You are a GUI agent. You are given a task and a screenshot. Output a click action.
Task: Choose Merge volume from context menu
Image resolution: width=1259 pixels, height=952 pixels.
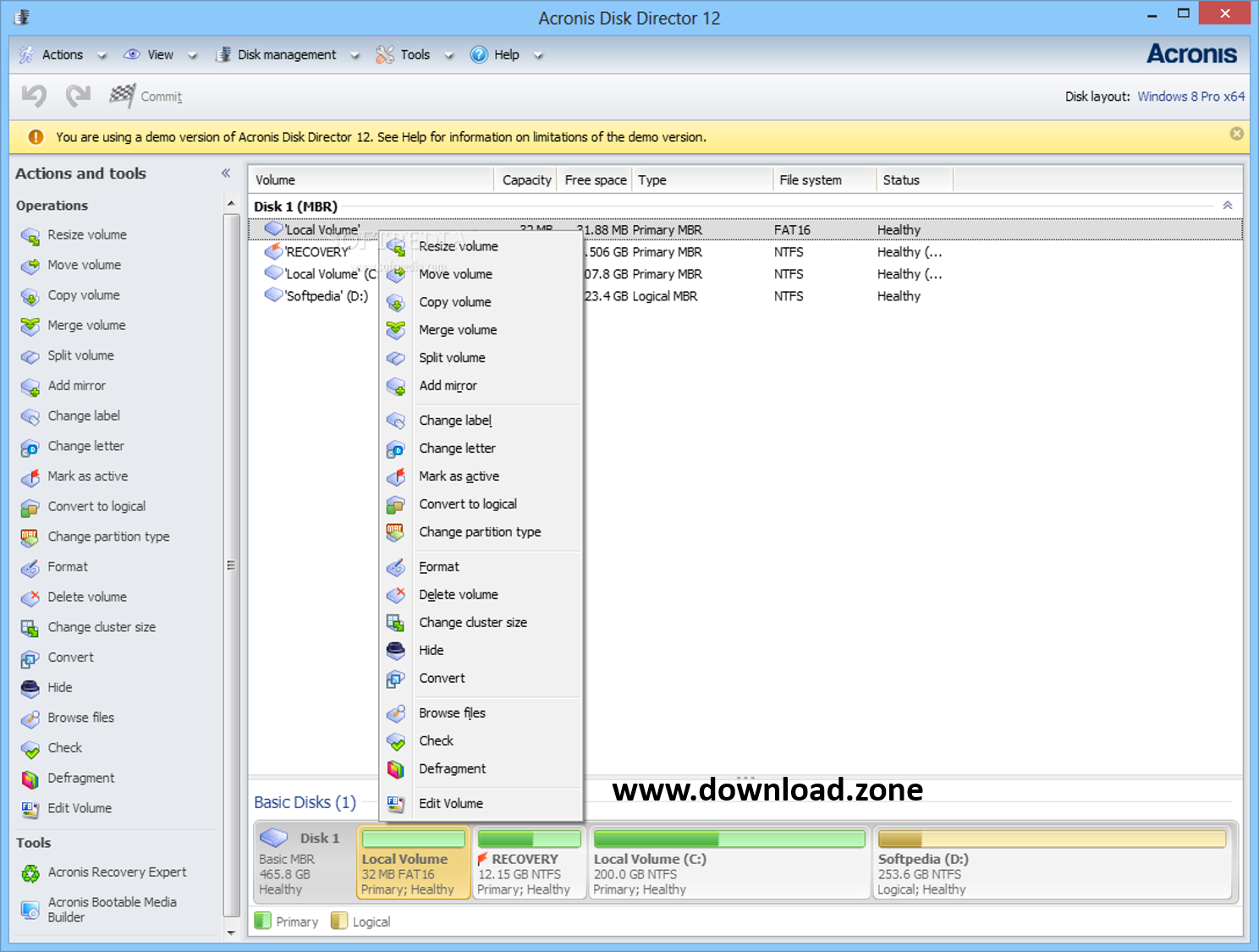tap(481, 330)
